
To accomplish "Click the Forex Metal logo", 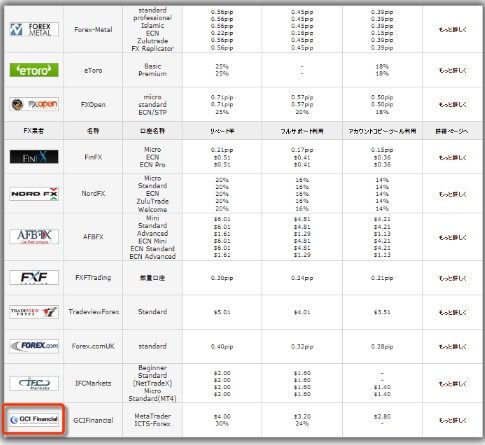I will tap(34, 29).
